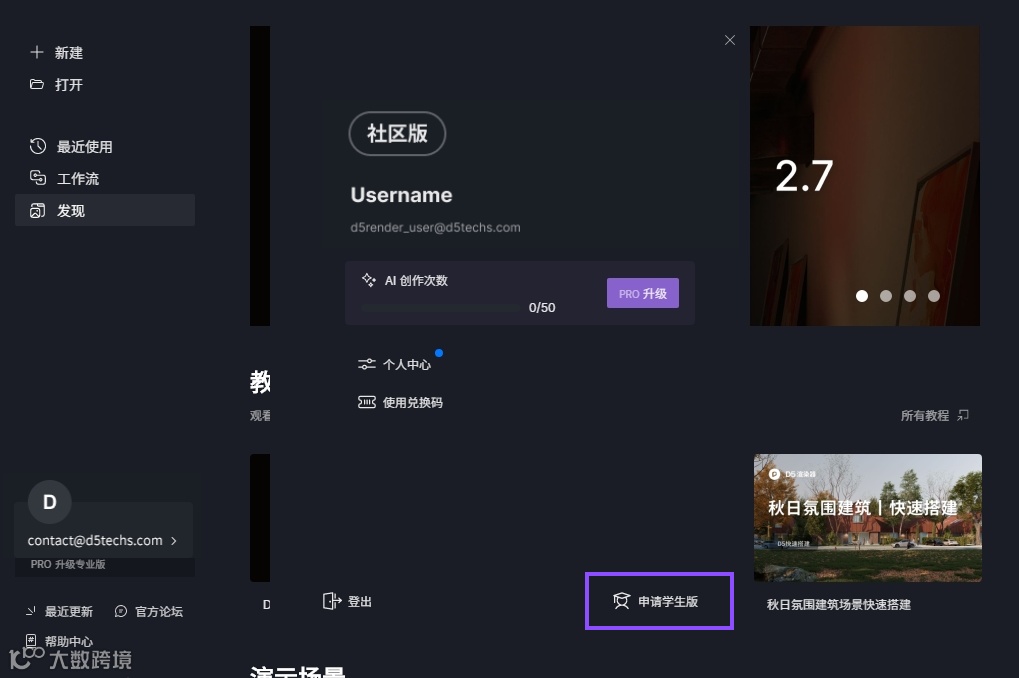Select third carousel dot on banner
The width and height of the screenshot is (1019, 678).
(x=910, y=296)
